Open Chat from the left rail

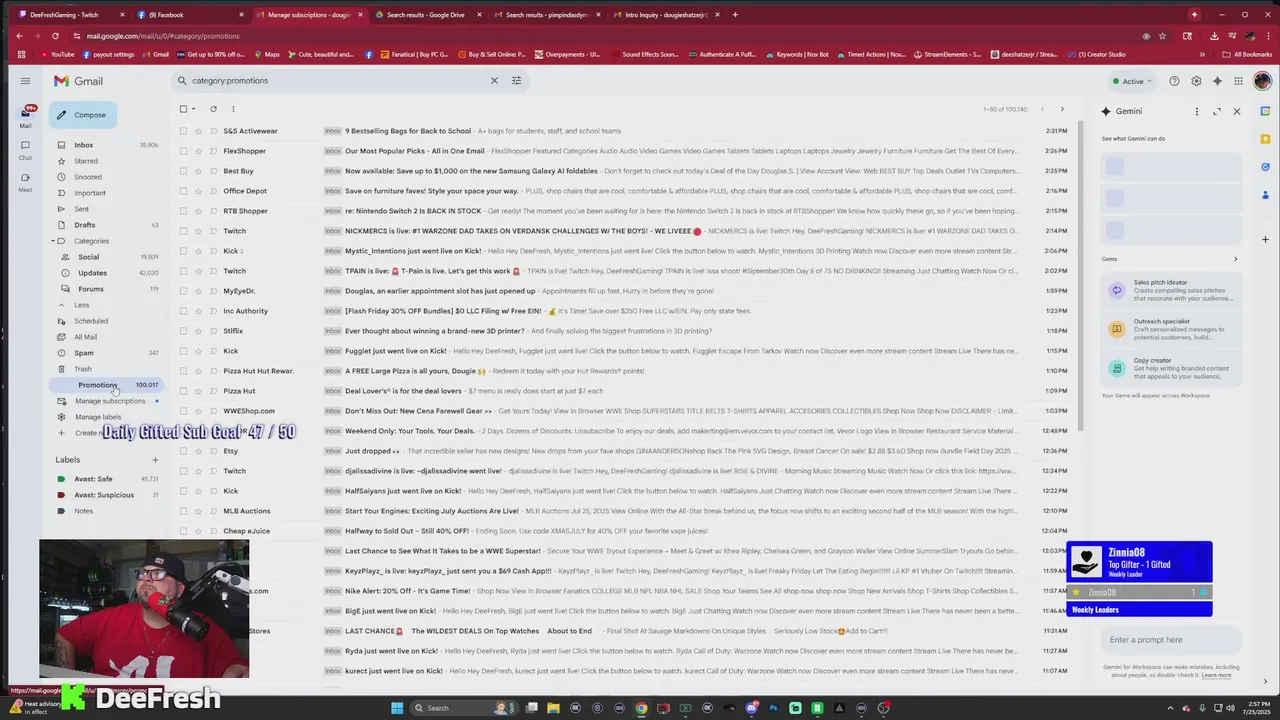pyautogui.click(x=25, y=149)
